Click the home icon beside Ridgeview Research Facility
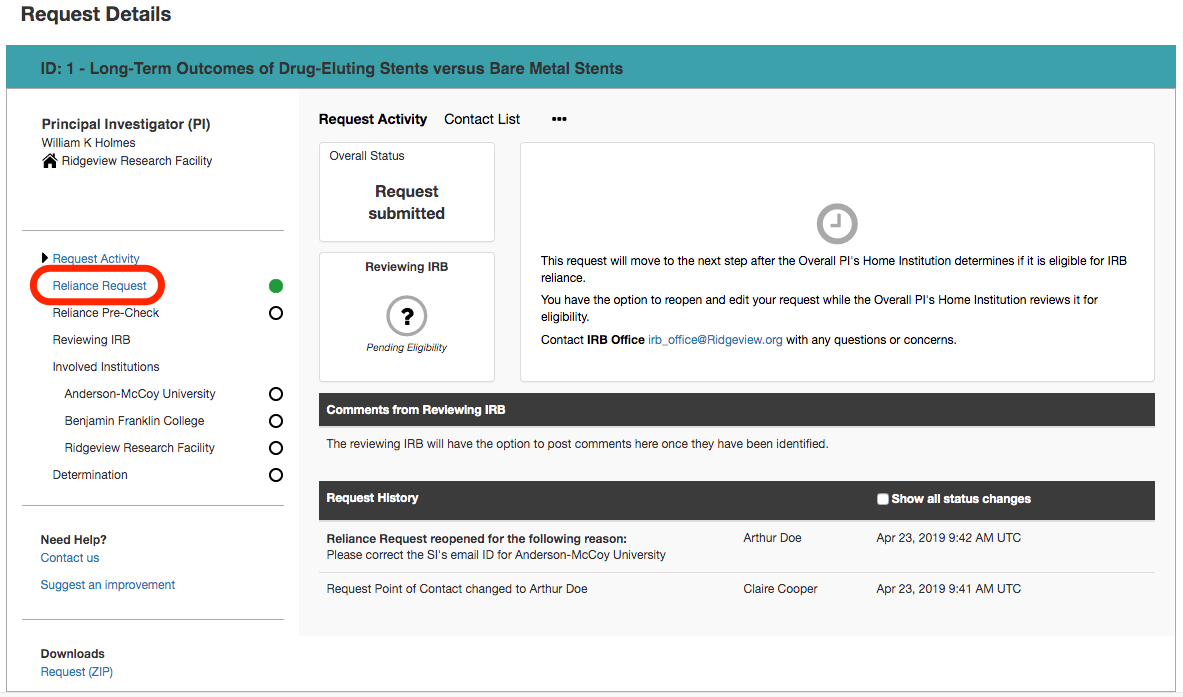The width and height of the screenshot is (1183, 697). click(x=50, y=161)
